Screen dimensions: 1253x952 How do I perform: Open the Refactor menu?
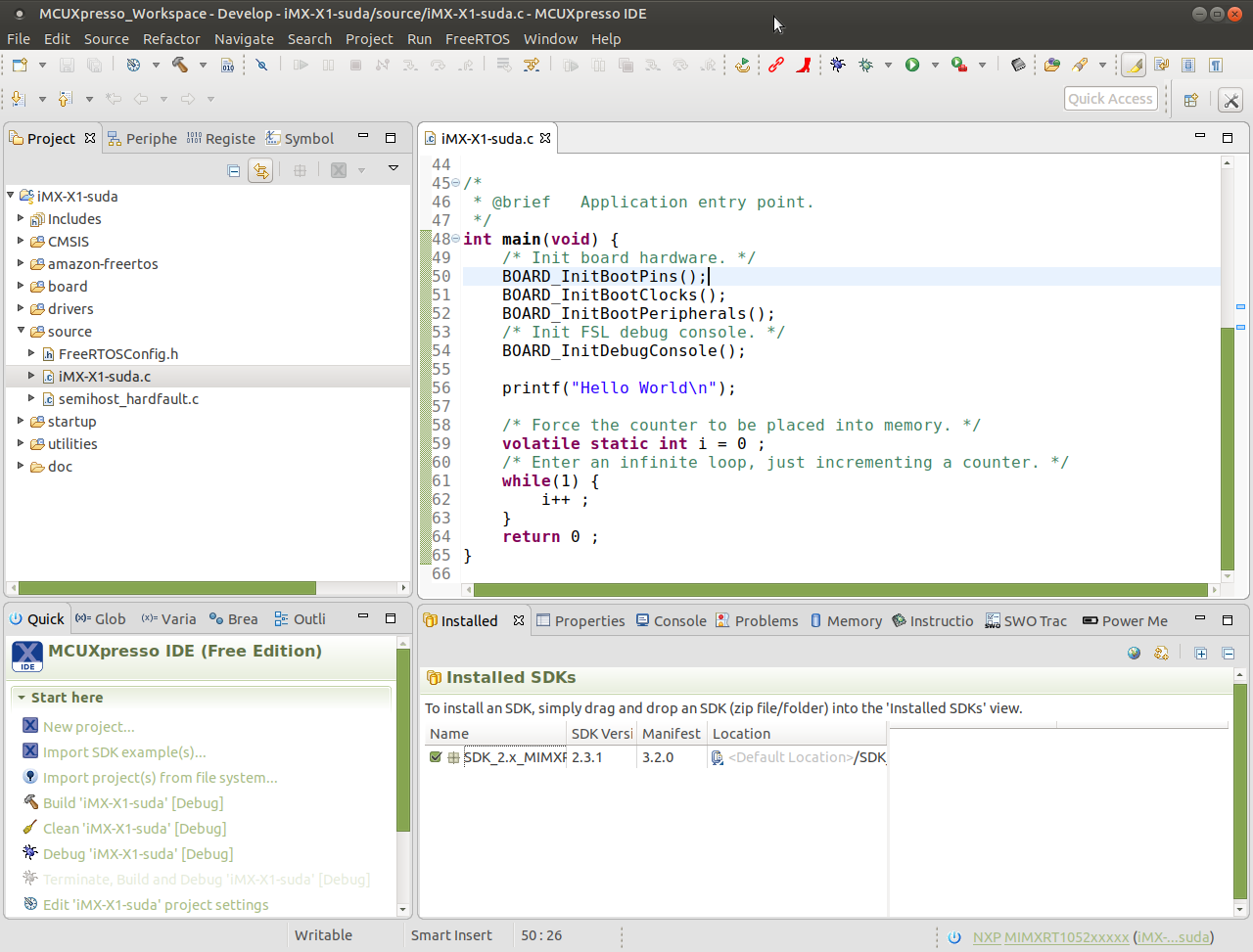tap(171, 39)
